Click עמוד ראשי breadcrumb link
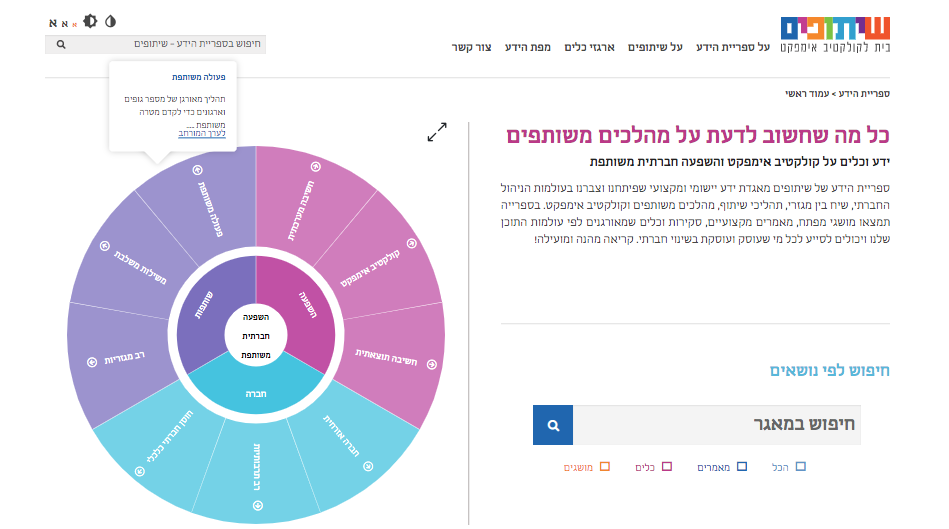Screen dimensions: 949x529 pos(807,94)
